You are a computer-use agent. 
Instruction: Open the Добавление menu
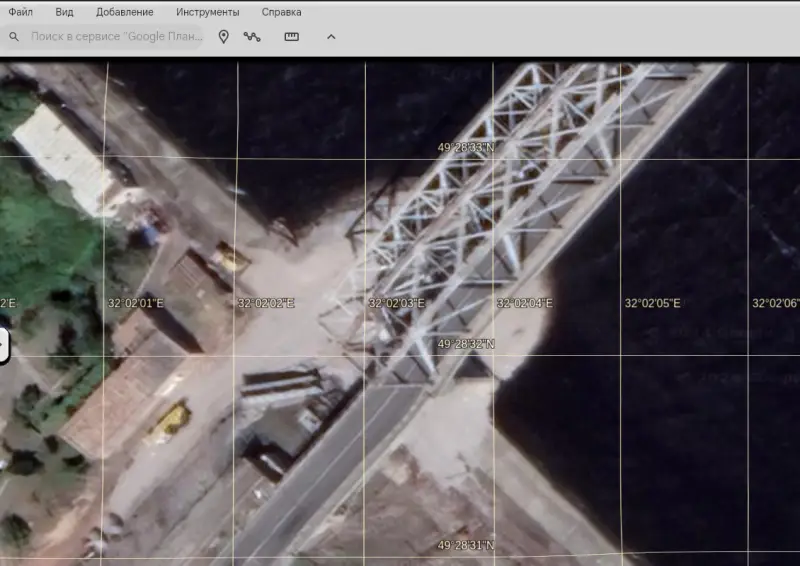(125, 12)
